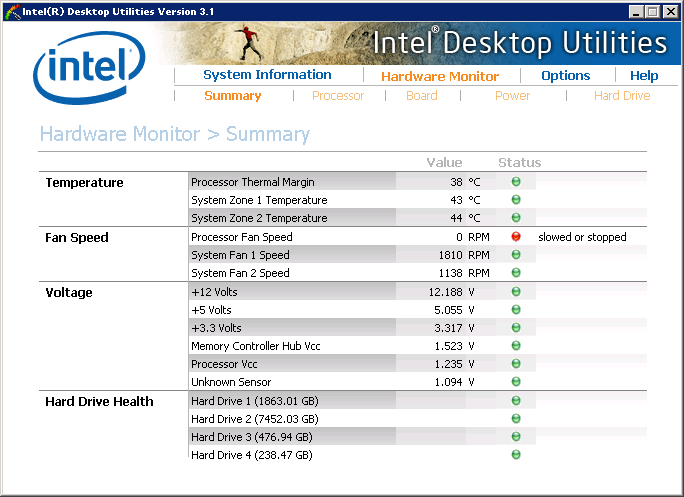The width and height of the screenshot is (684, 497).
Task: Click the red Processor Fan Speed status icon
Action: pyautogui.click(x=516, y=237)
